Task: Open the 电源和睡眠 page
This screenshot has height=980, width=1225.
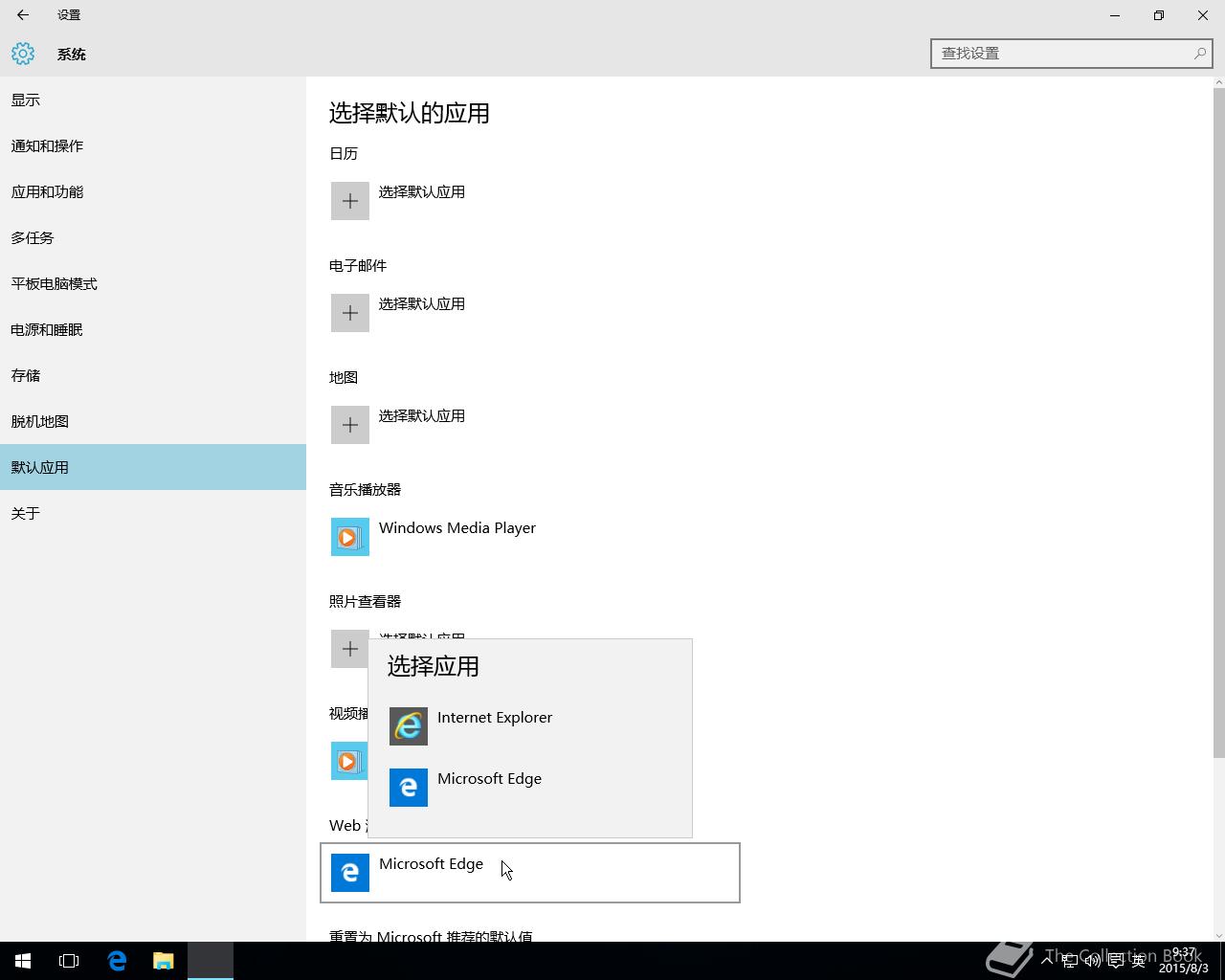Action: tap(153, 329)
